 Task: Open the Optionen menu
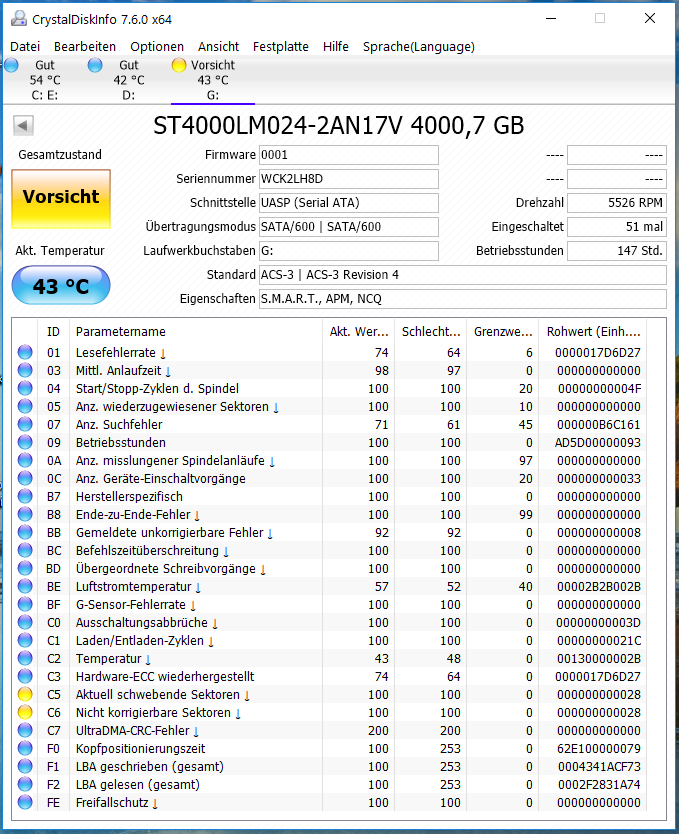tap(157, 47)
